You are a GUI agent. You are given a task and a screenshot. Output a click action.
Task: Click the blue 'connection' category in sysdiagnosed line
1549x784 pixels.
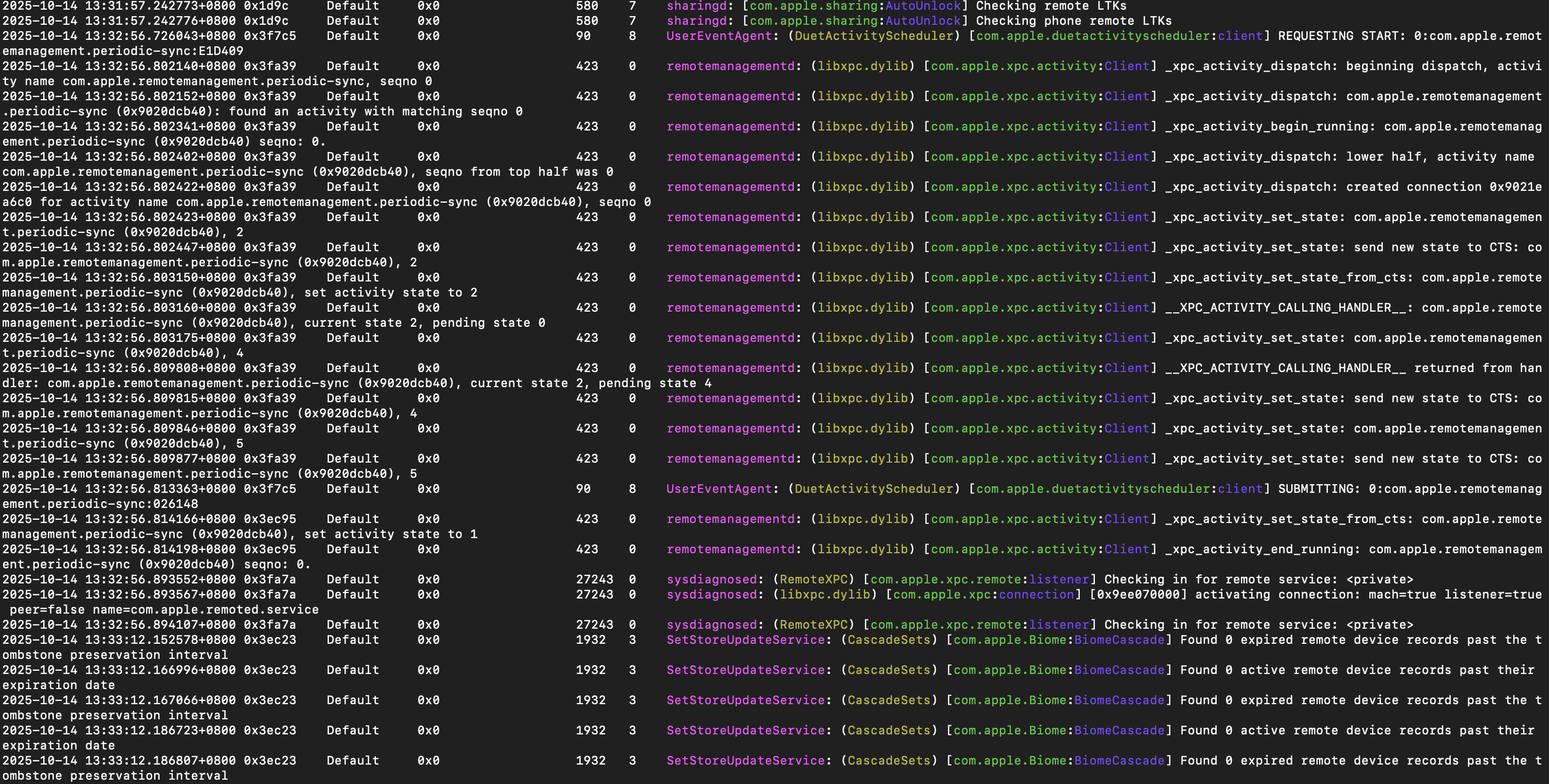pyautogui.click(x=1036, y=595)
